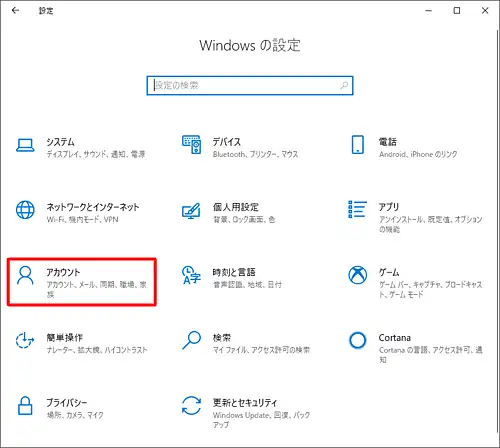Select the Cortana category title

point(395,338)
